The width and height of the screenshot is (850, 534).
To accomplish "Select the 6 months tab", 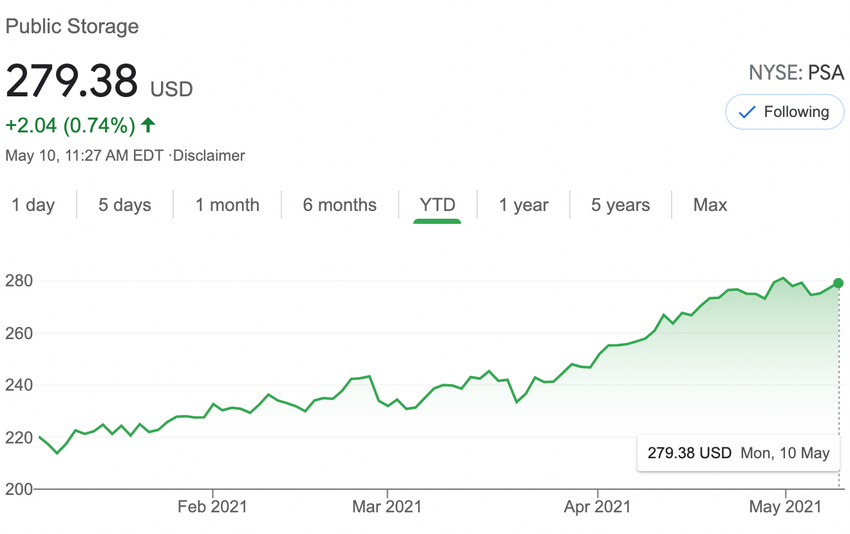I will point(340,205).
